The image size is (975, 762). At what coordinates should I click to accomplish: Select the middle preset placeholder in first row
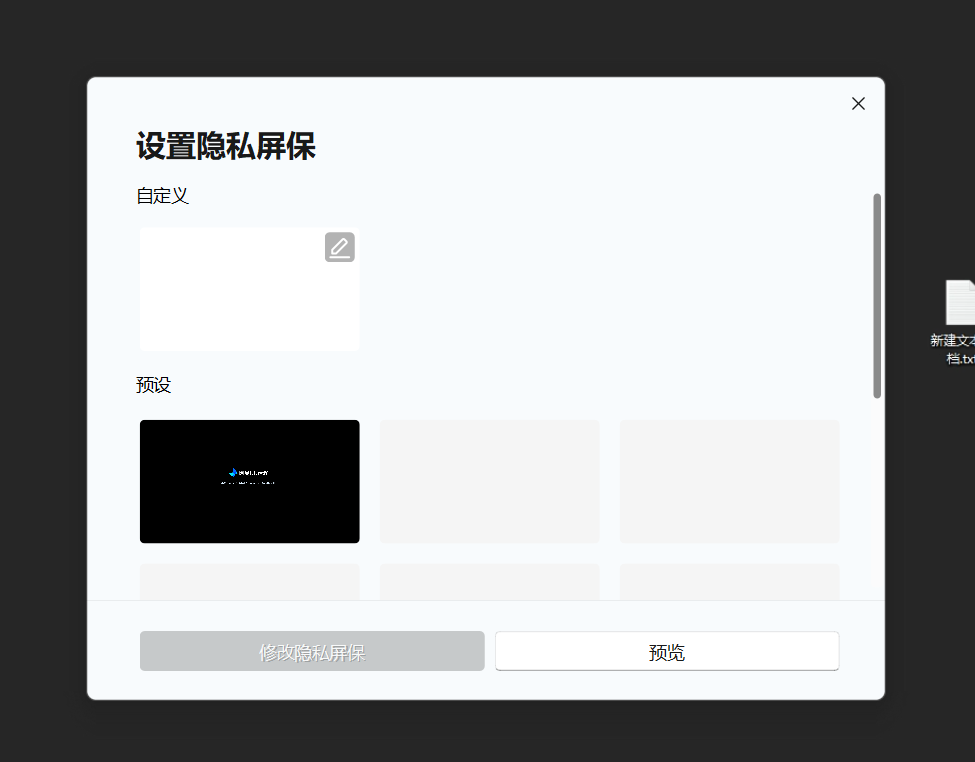tap(489, 481)
